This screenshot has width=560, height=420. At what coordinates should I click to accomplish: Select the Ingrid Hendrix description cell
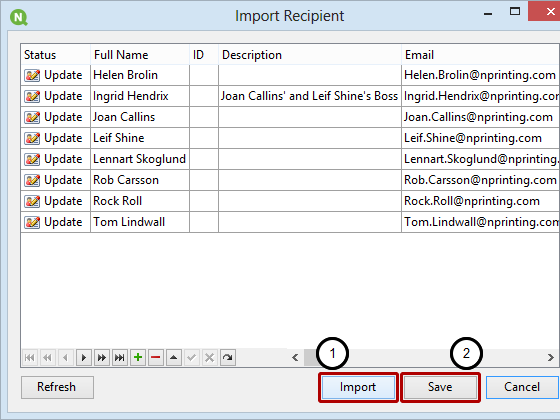[310, 96]
